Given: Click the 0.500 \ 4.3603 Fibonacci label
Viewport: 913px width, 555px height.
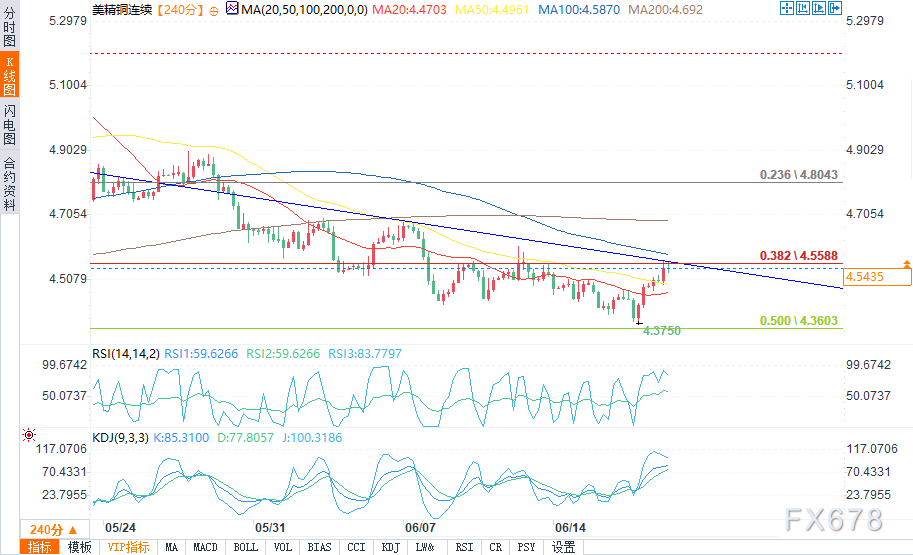Looking at the screenshot, I should tap(798, 321).
